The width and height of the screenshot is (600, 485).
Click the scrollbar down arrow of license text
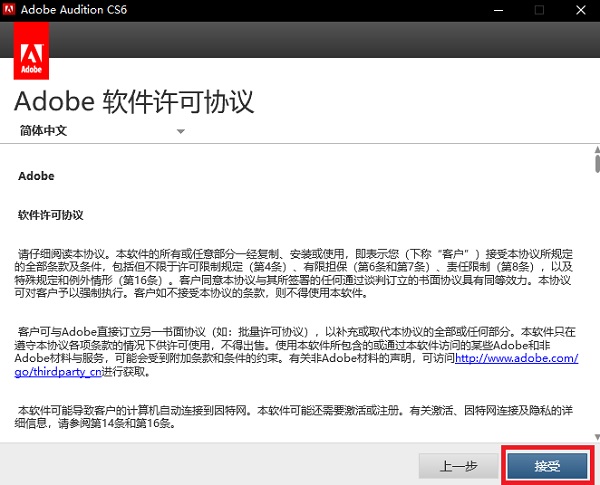(x=595, y=436)
